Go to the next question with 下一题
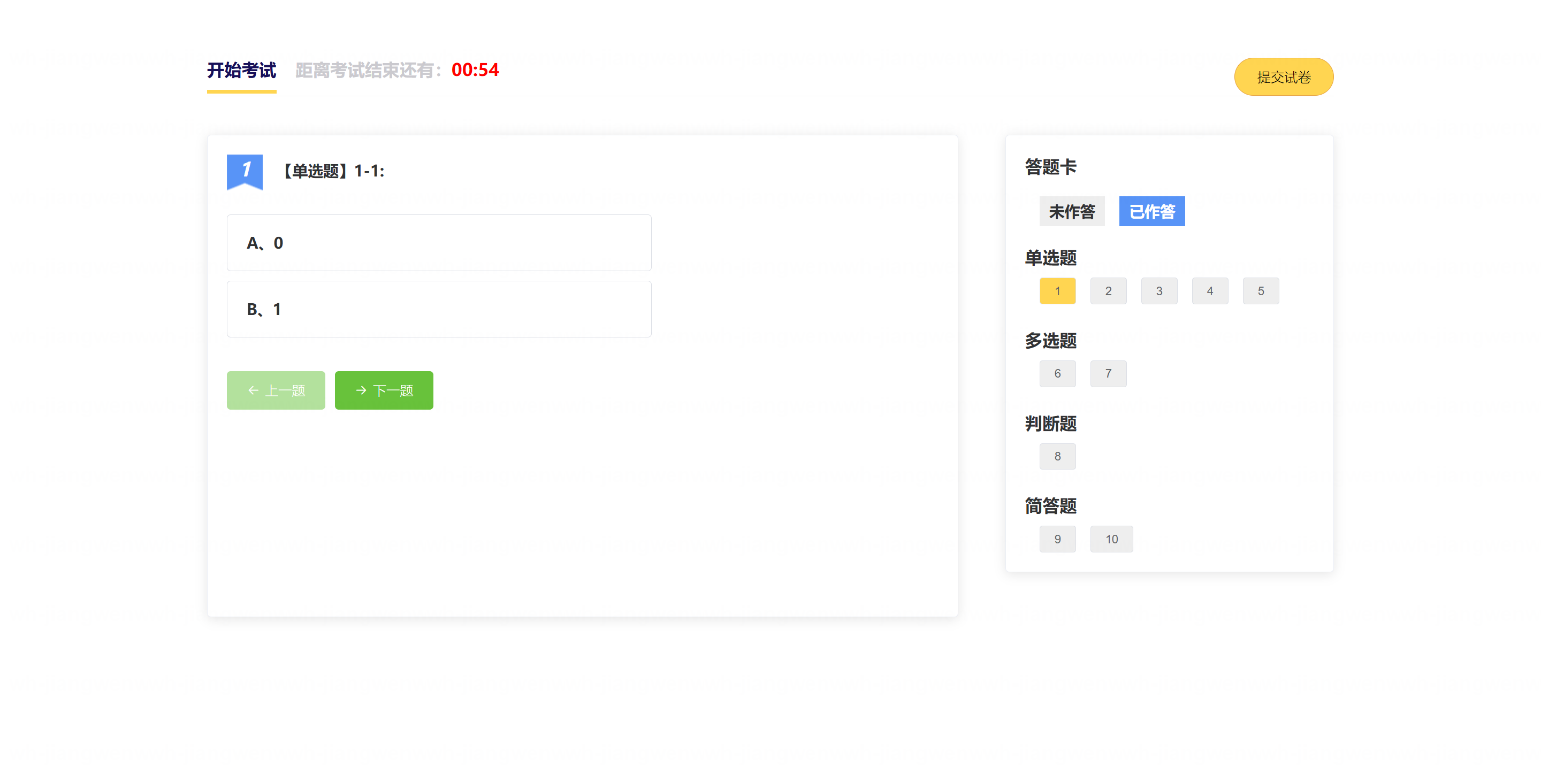Screen dimensions: 1541x784 384,390
